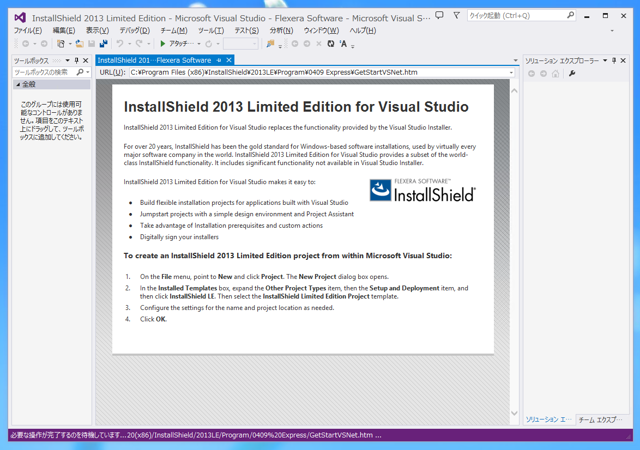
Task: Click Solution Explorer Home icon
Action: 555,74
